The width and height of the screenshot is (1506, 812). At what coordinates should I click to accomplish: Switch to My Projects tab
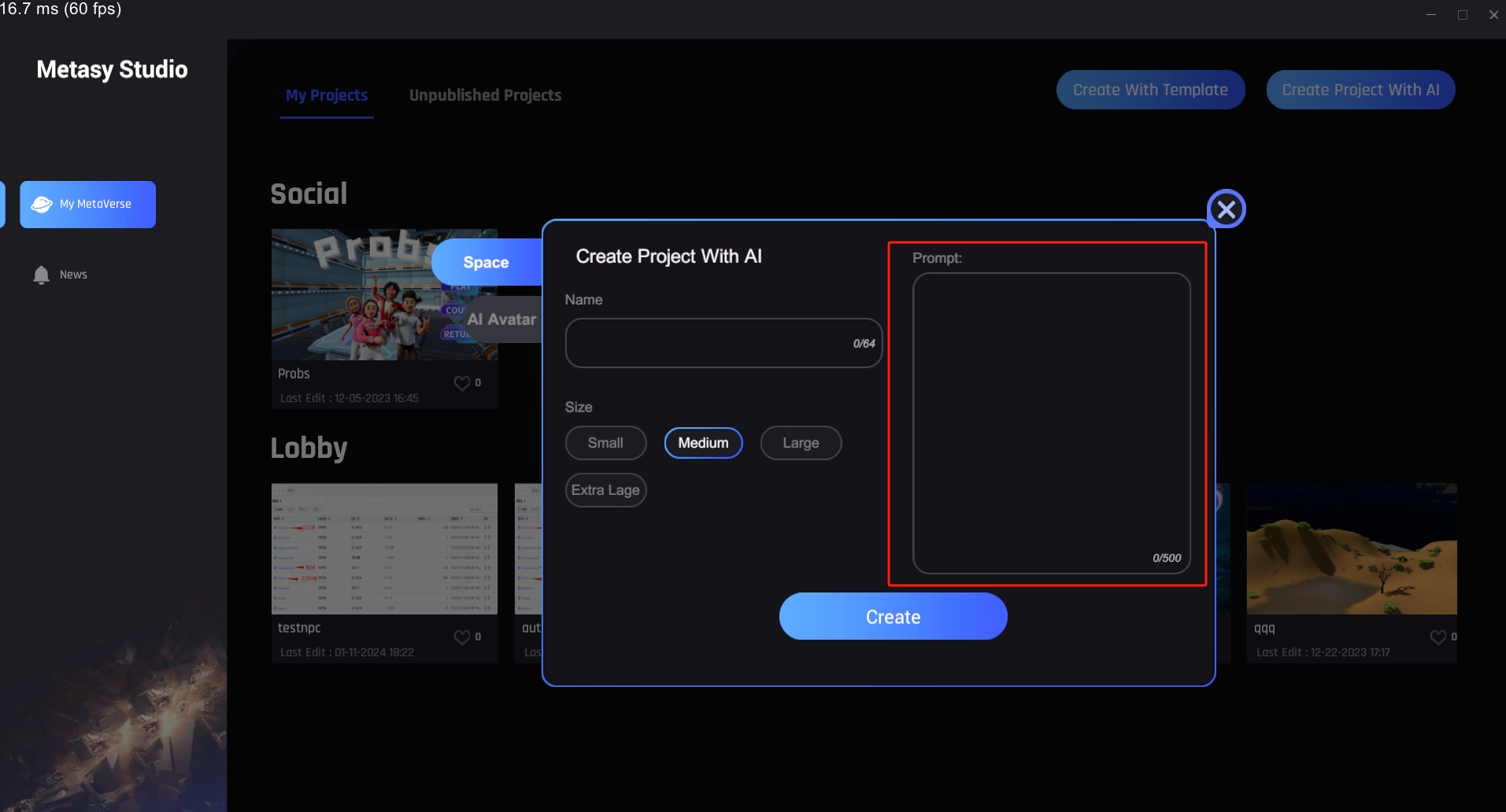pyautogui.click(x=327, y=95)
